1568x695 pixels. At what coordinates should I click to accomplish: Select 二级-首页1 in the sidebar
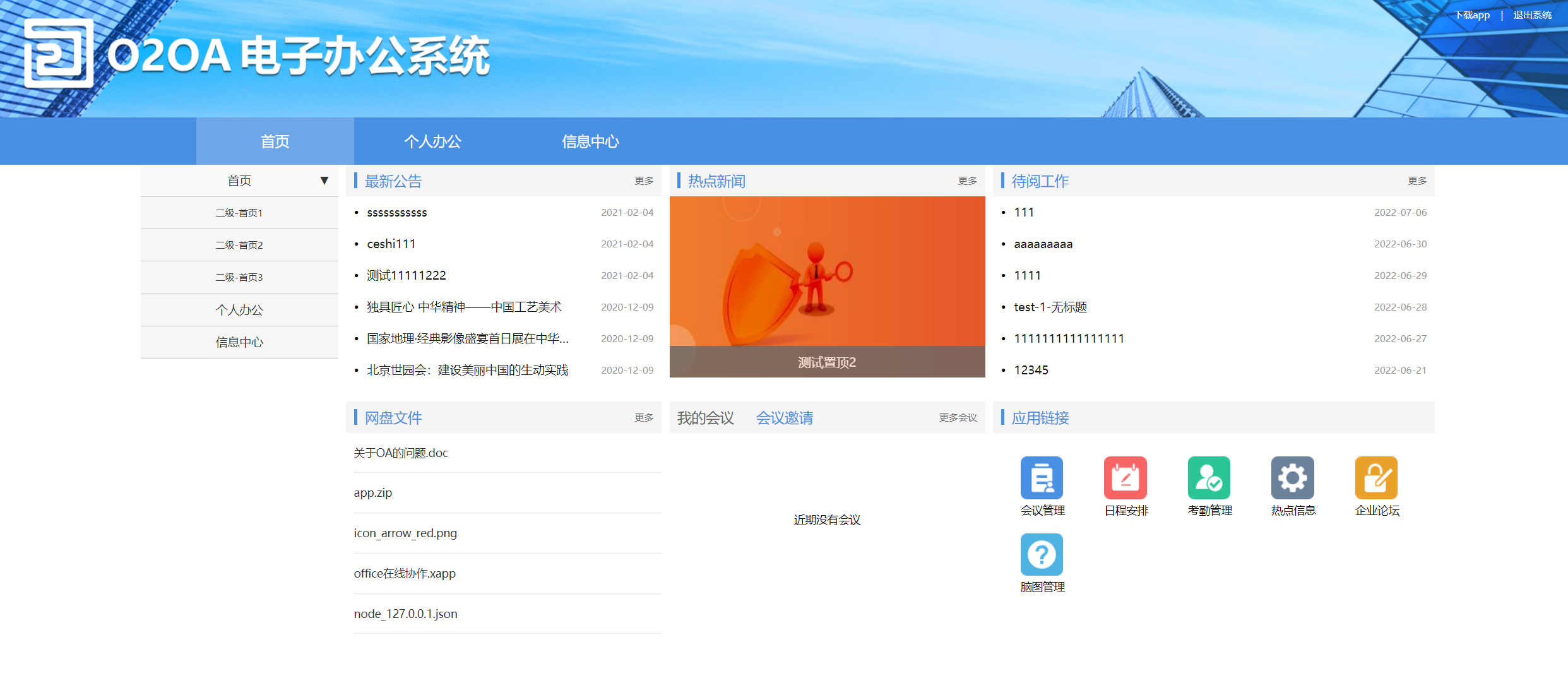pyautogui.click(x=239, y=213)
